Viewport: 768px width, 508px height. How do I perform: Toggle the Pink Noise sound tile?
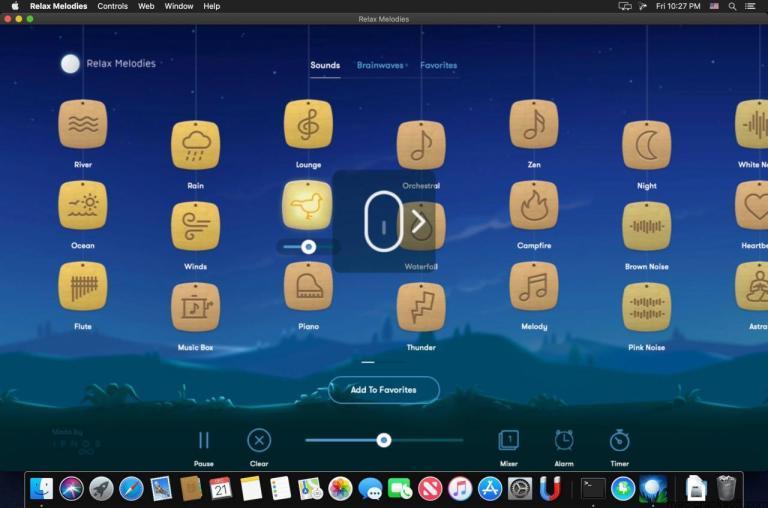click(647, 307)
